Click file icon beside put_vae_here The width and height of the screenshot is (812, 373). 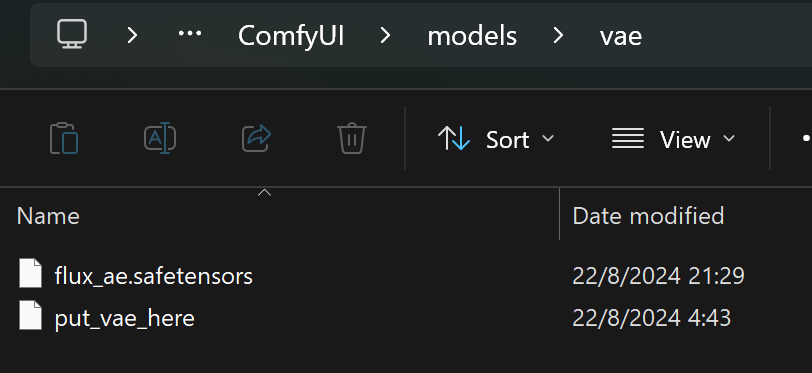pos(30,315)
